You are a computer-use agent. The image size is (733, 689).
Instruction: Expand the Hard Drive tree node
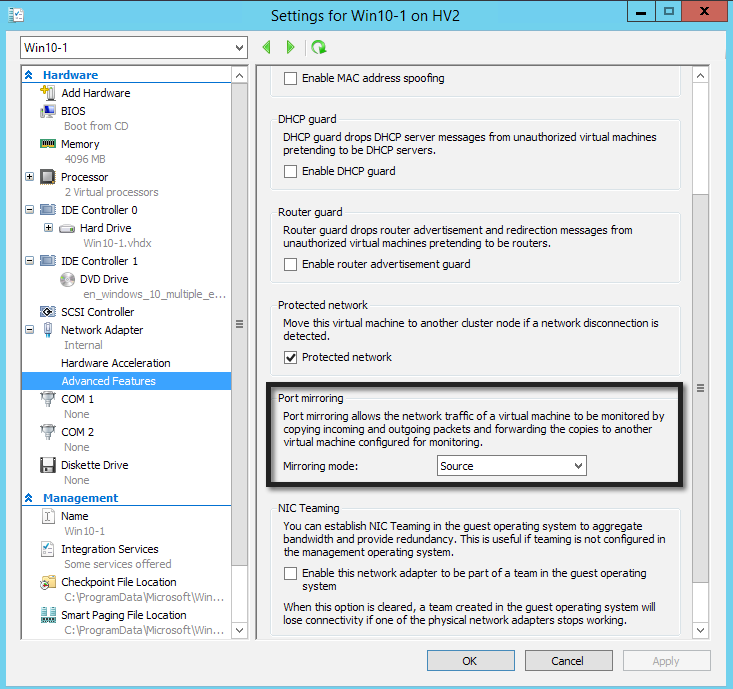pos(48,228)
